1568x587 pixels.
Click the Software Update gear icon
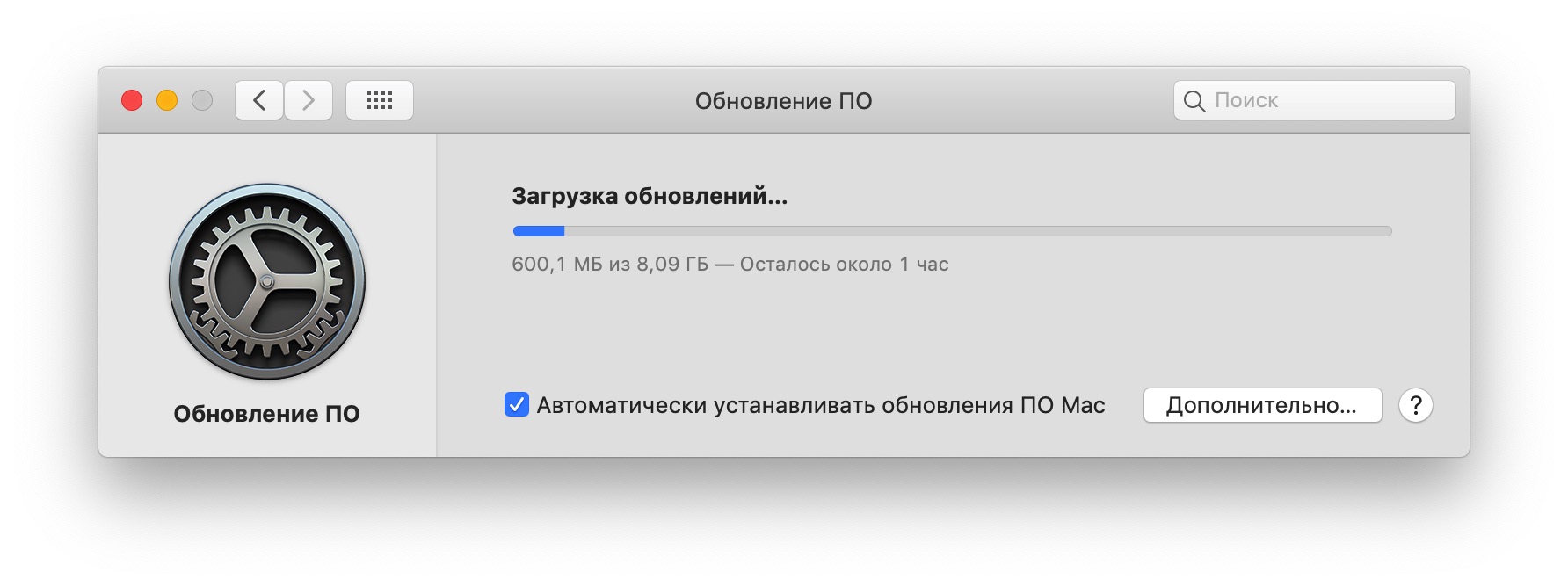point(267,281)
